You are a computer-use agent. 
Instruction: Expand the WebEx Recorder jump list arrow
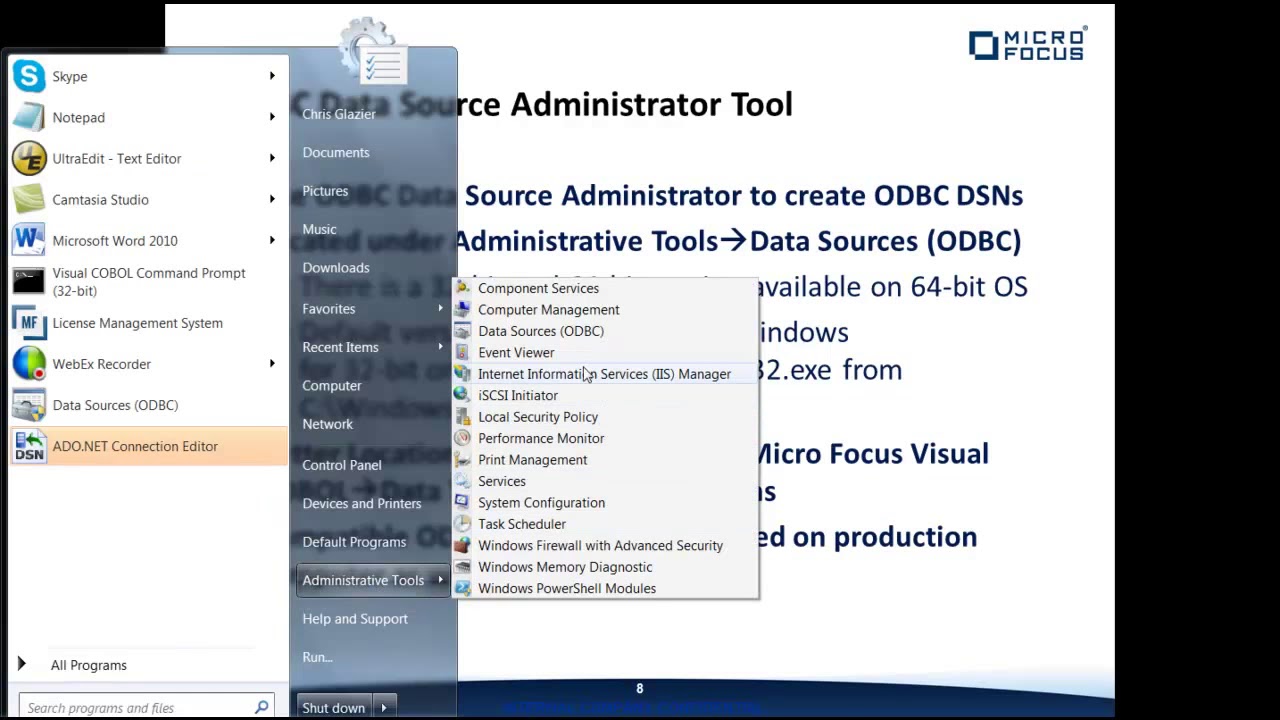coord(272,364)
